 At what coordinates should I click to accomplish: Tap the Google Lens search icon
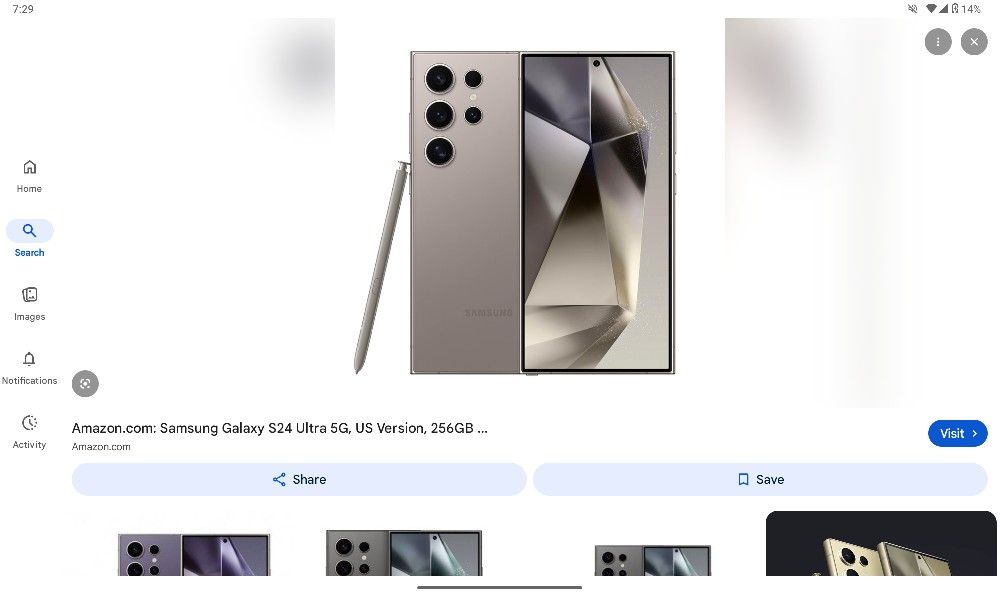pos(85,384)
